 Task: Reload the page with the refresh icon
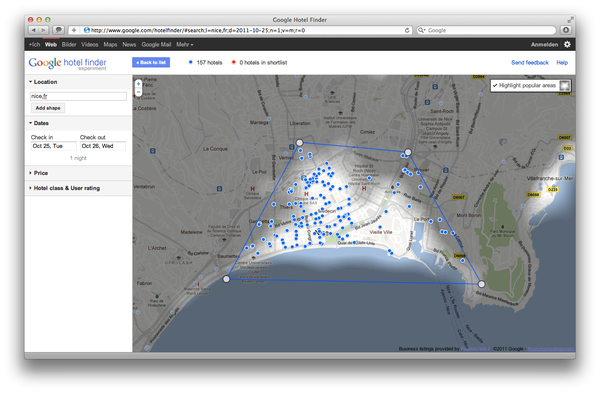point(407,30)
